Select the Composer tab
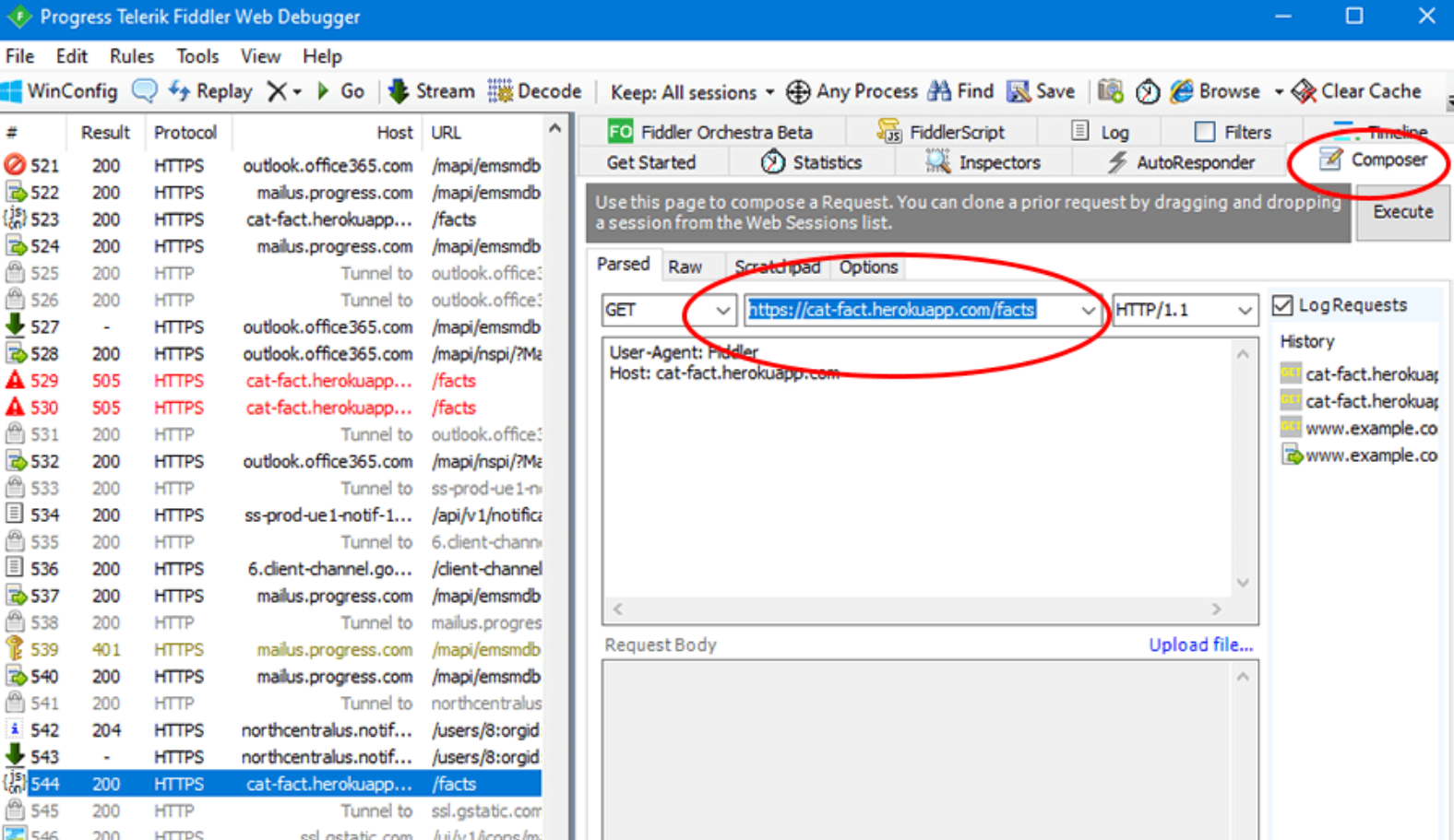This screenshot has height=840, width=1454. [1373, 160]
